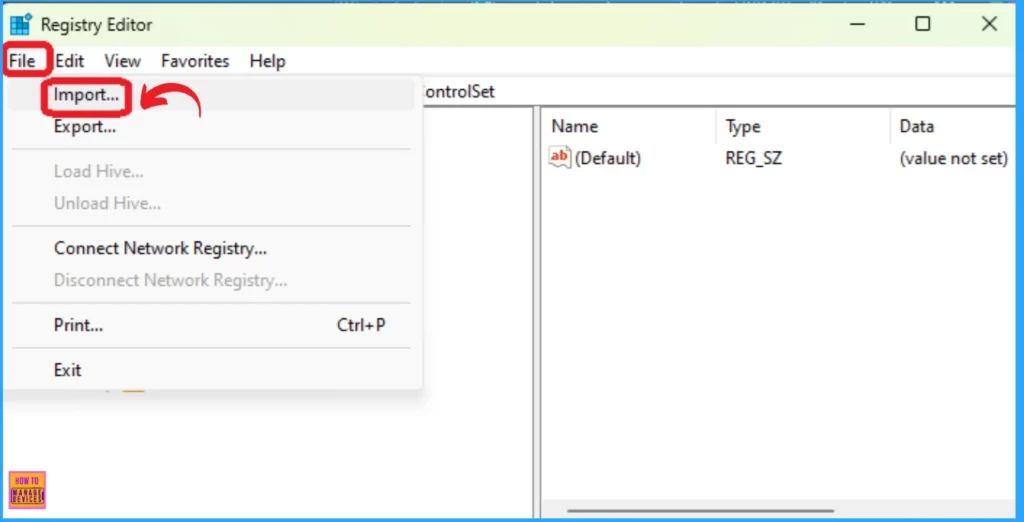Maximize the Registry Editor window

tap(922, 25)
